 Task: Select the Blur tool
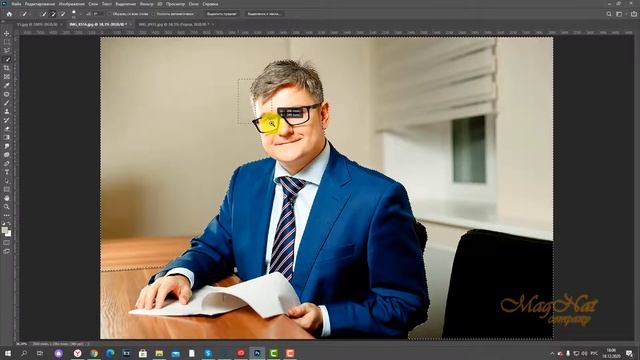[x=7, y=146]
